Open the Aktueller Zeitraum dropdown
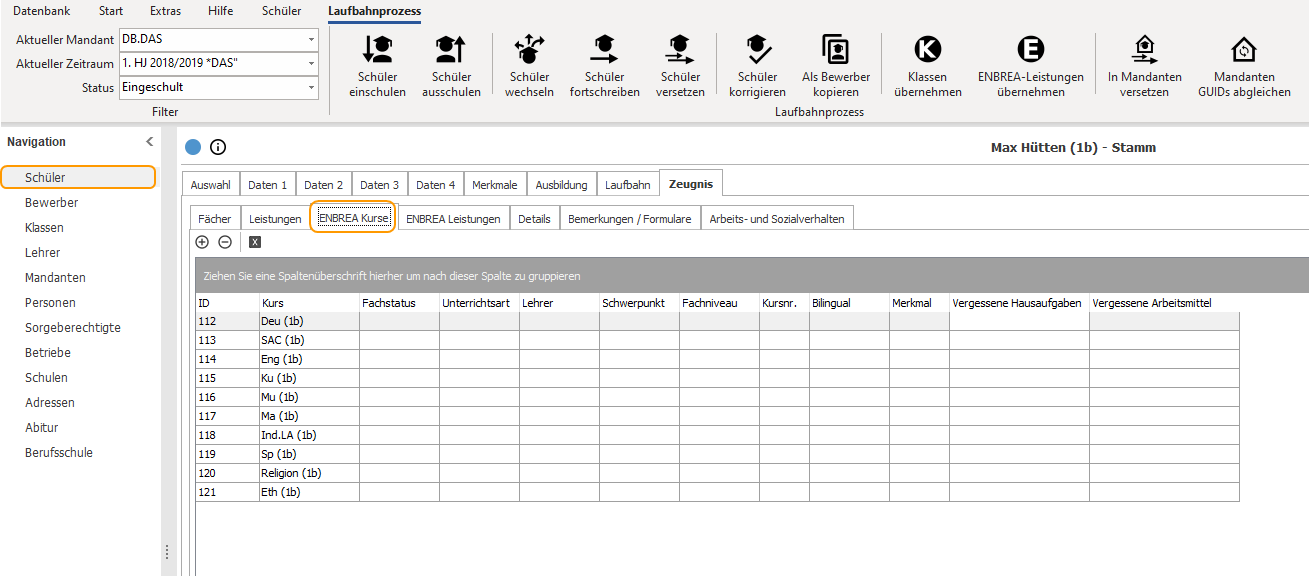 pyautogui.click(x=311, y=63)
